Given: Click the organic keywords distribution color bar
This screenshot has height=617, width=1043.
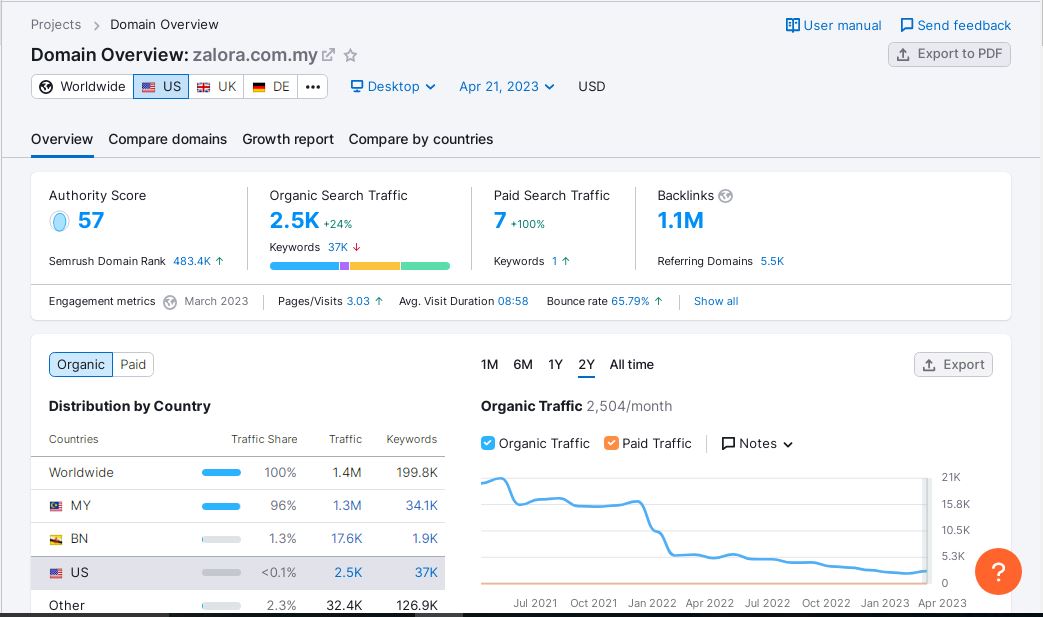Looking at the screenshot, I should tap(359, 266).
